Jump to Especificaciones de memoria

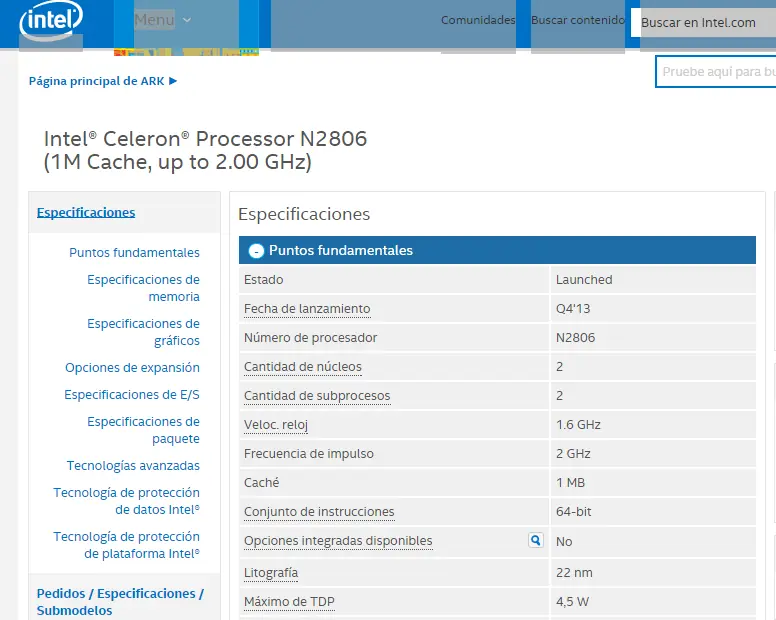coord(143,288)
